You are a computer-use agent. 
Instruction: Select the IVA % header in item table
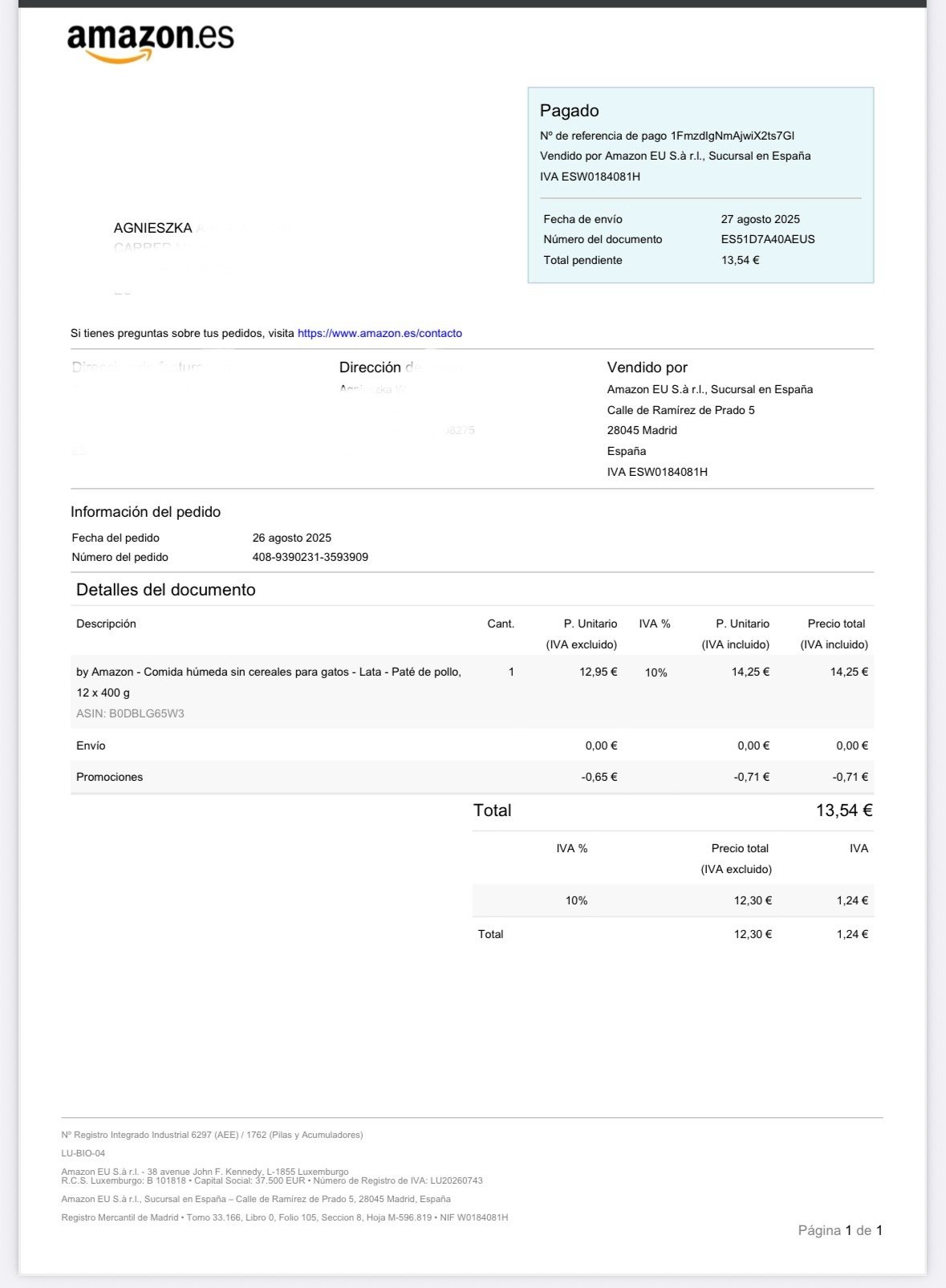click(655, 624)
